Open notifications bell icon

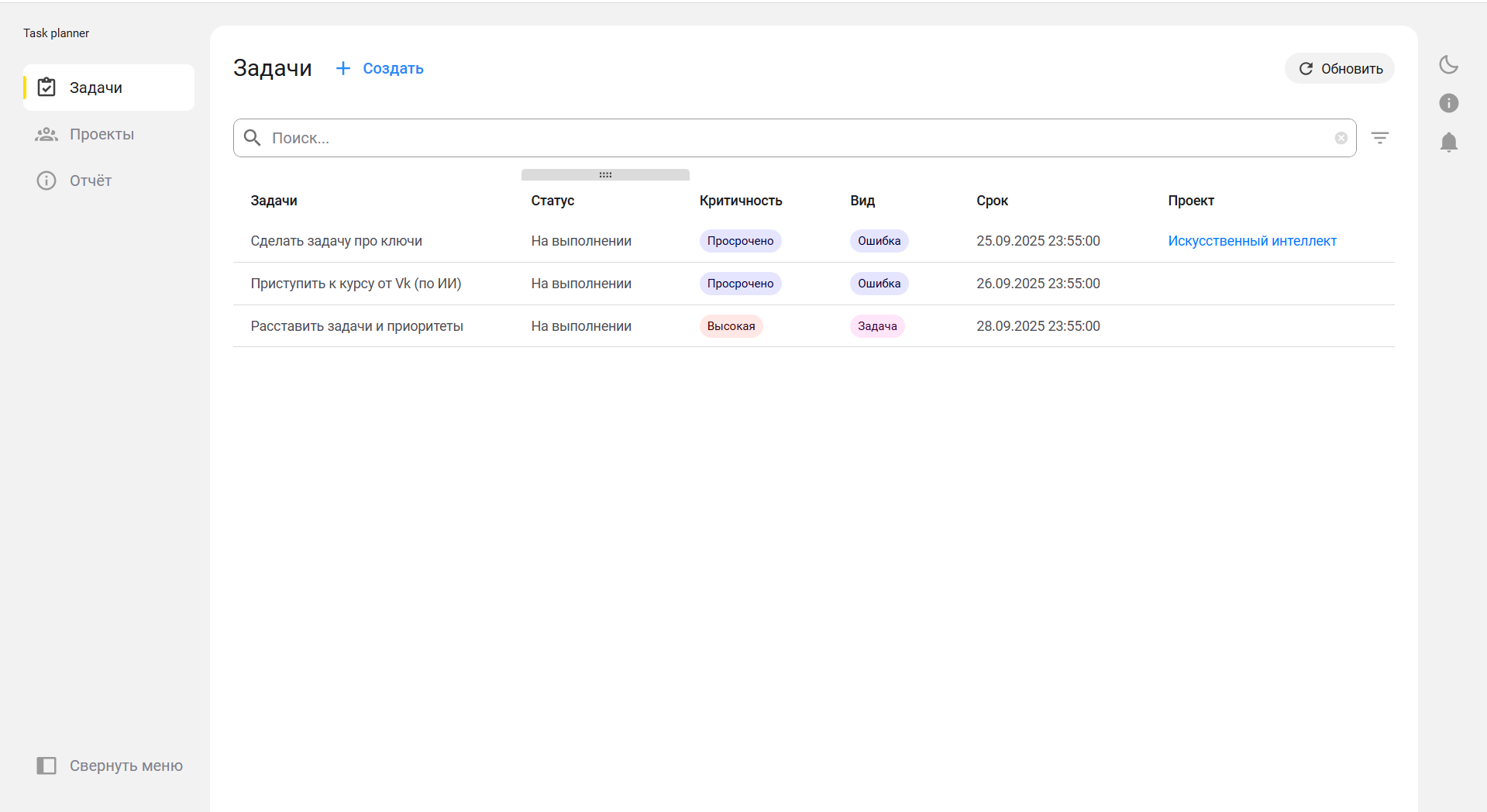(1448, 142)
